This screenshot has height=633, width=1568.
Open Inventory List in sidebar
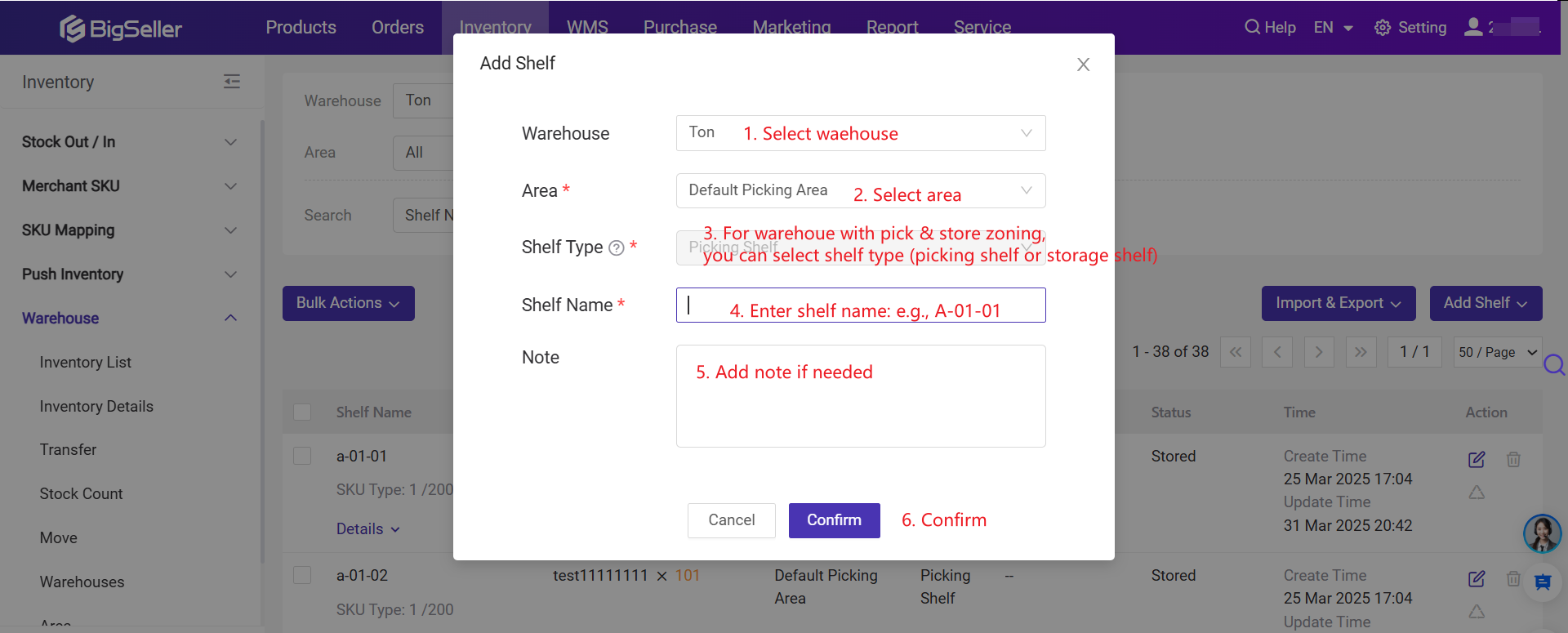click(86, 362)
